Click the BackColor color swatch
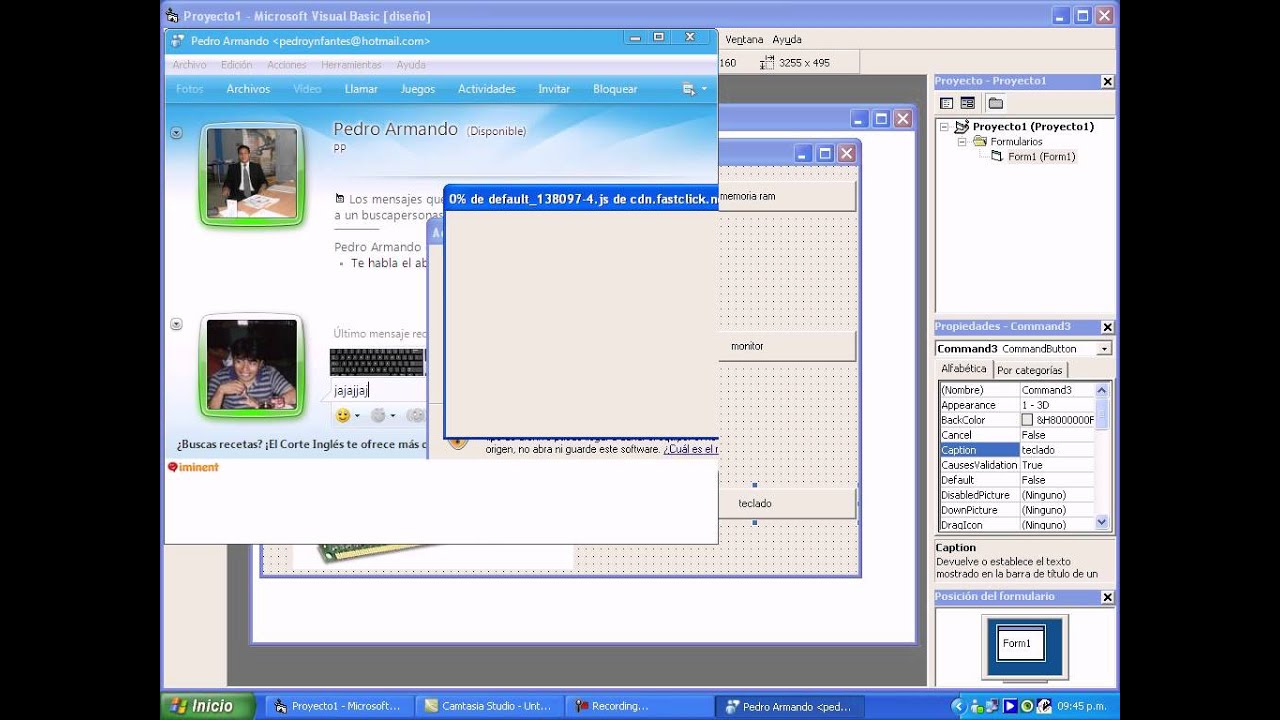The image size is (1280, 720). pyautogui.click(x=1027, y=420)
